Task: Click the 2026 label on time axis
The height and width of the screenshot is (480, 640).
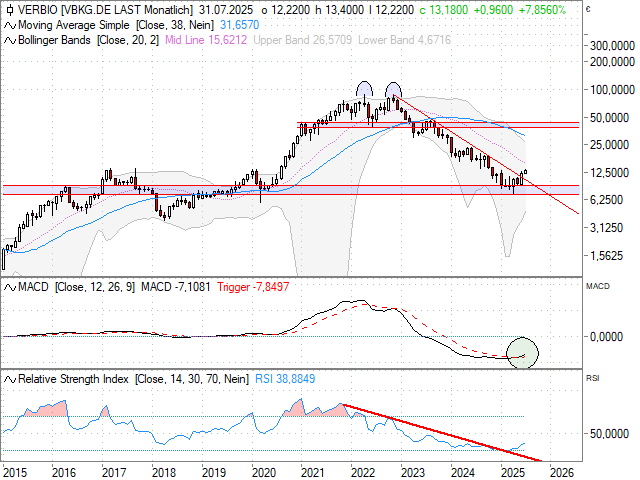Action: [x=562, y=473]
